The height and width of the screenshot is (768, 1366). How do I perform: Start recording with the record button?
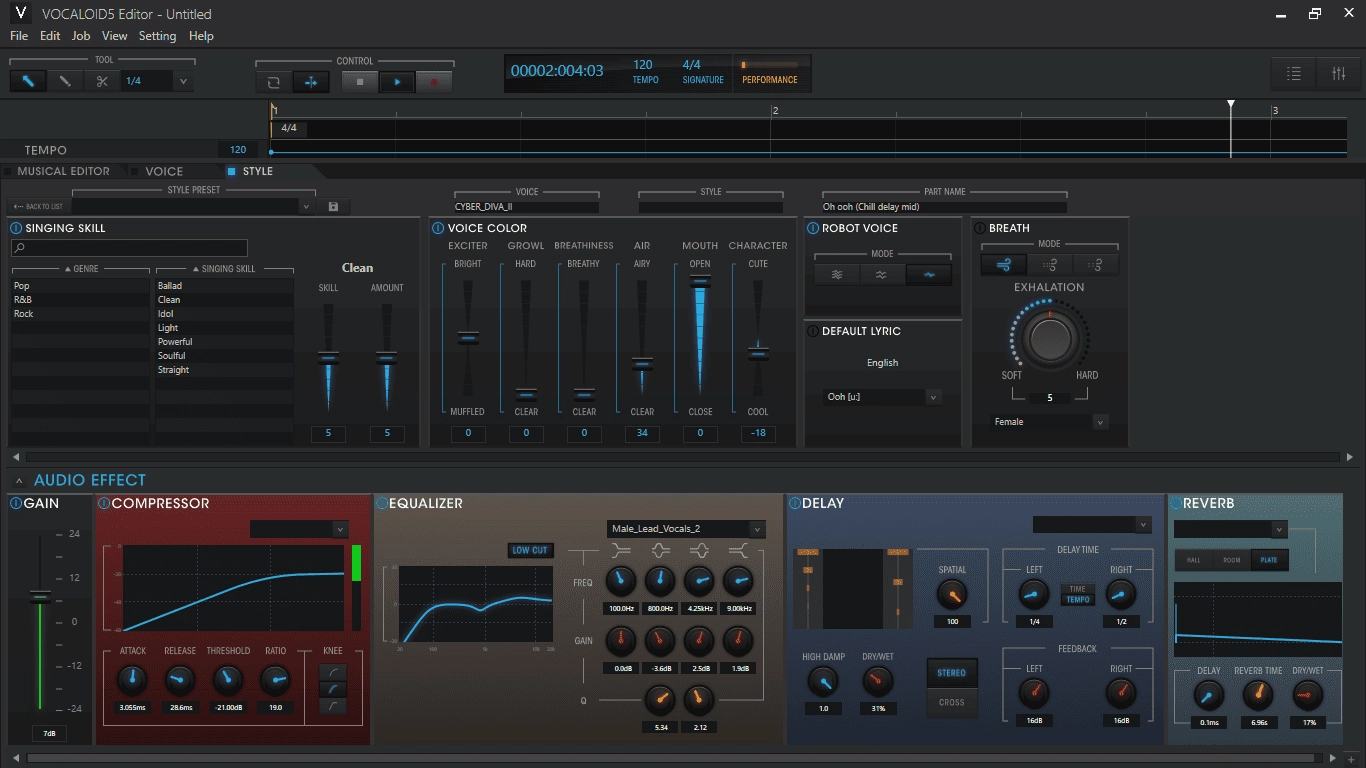point(434,82)
